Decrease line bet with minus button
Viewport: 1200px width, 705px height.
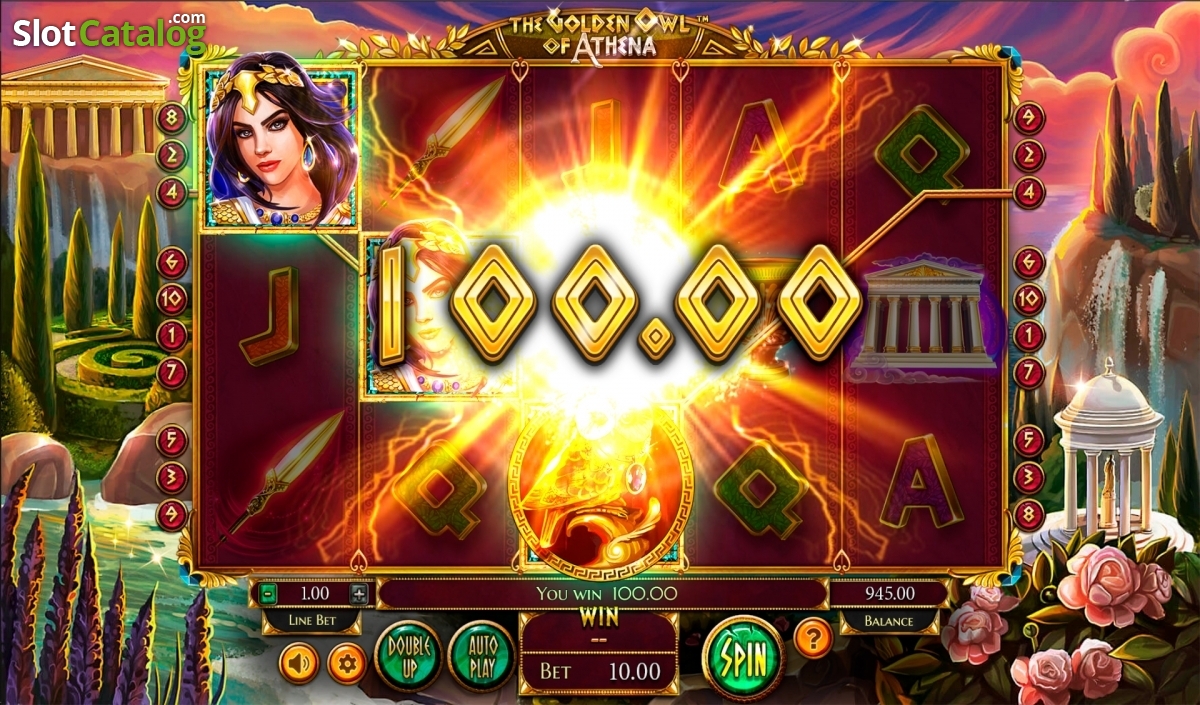point(267,593)
